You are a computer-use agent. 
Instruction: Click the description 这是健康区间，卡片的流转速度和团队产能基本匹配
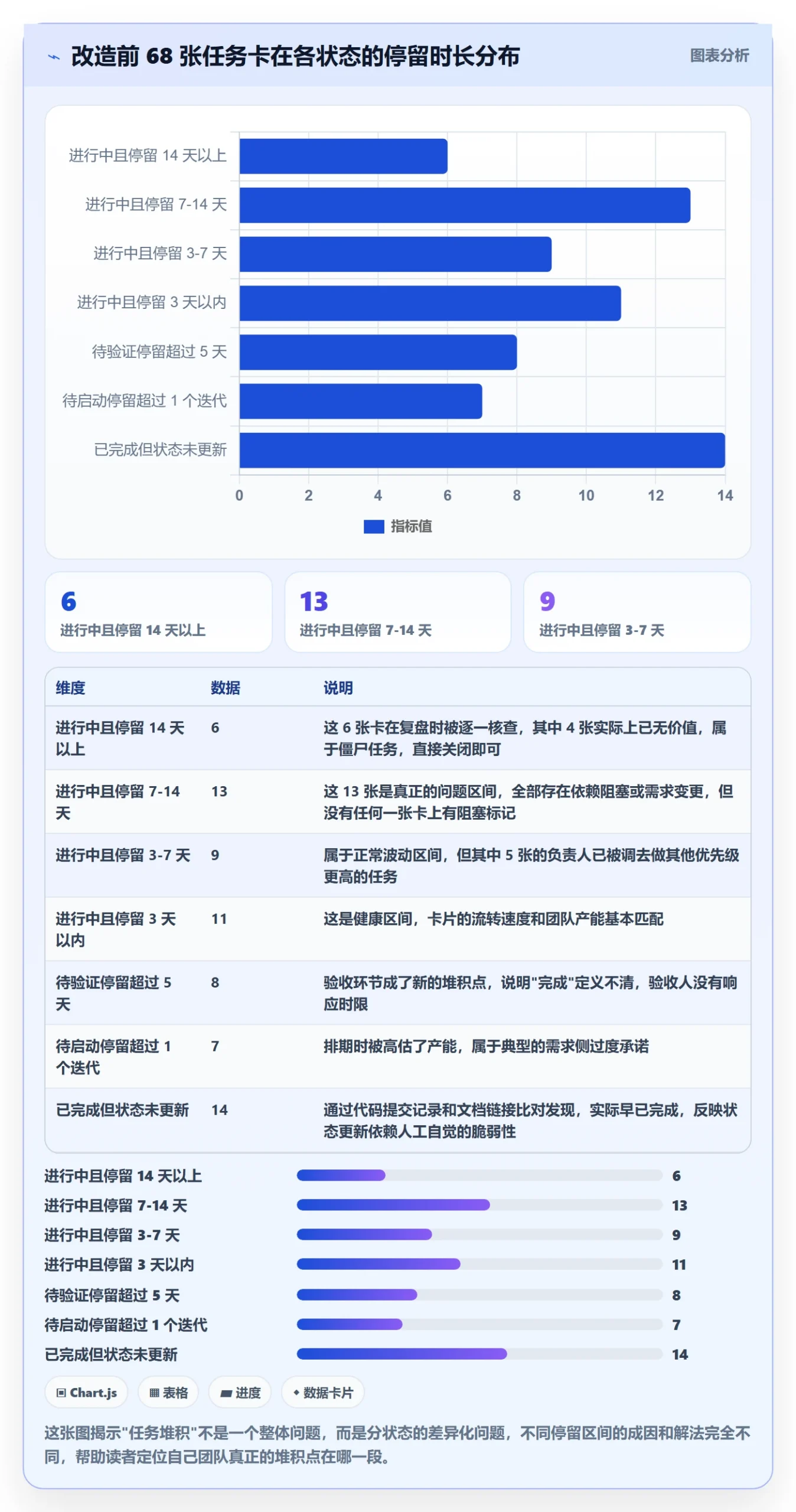coord(493,918)
